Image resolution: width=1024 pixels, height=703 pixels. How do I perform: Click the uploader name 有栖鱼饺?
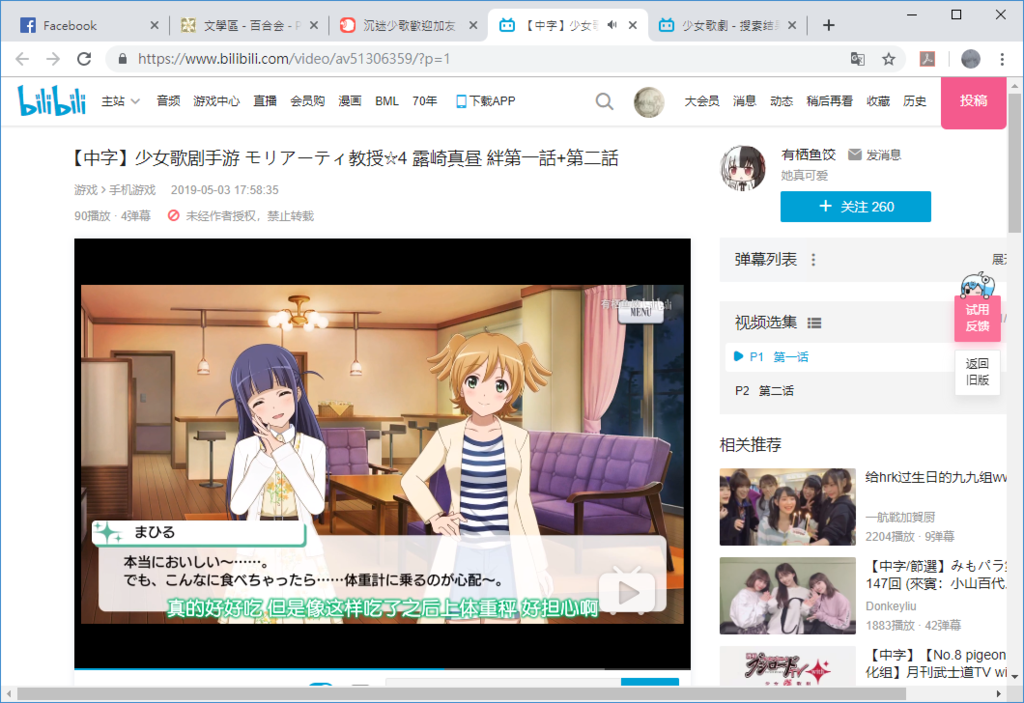[808, 155]
